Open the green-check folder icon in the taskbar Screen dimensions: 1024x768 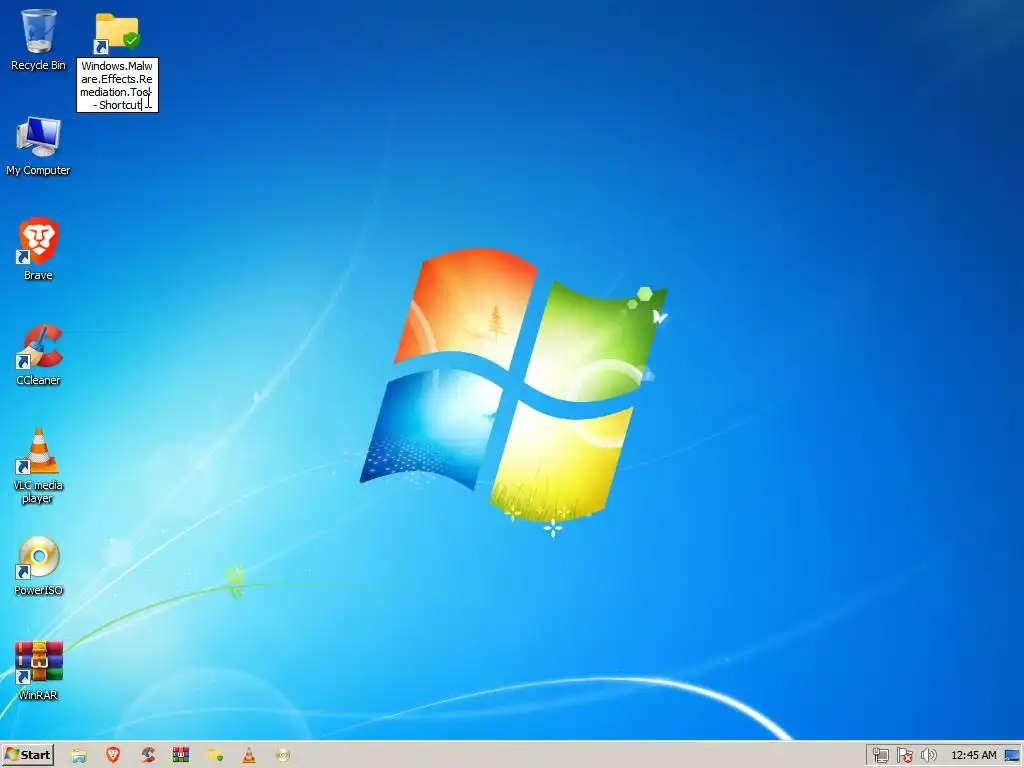tap(215, 756)
